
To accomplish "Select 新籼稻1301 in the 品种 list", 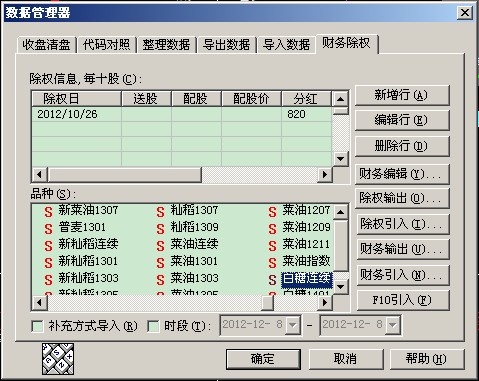I will (88, 261).
